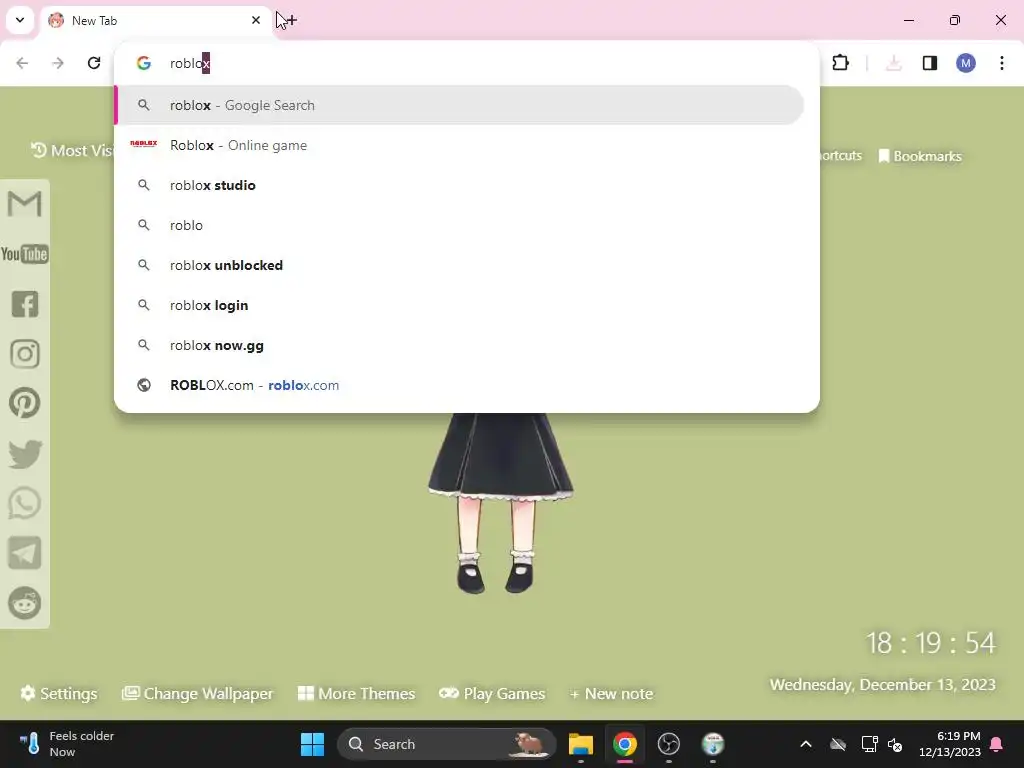Open More Themes
The image size is (1024, 768).
click(x=357, y=694)
